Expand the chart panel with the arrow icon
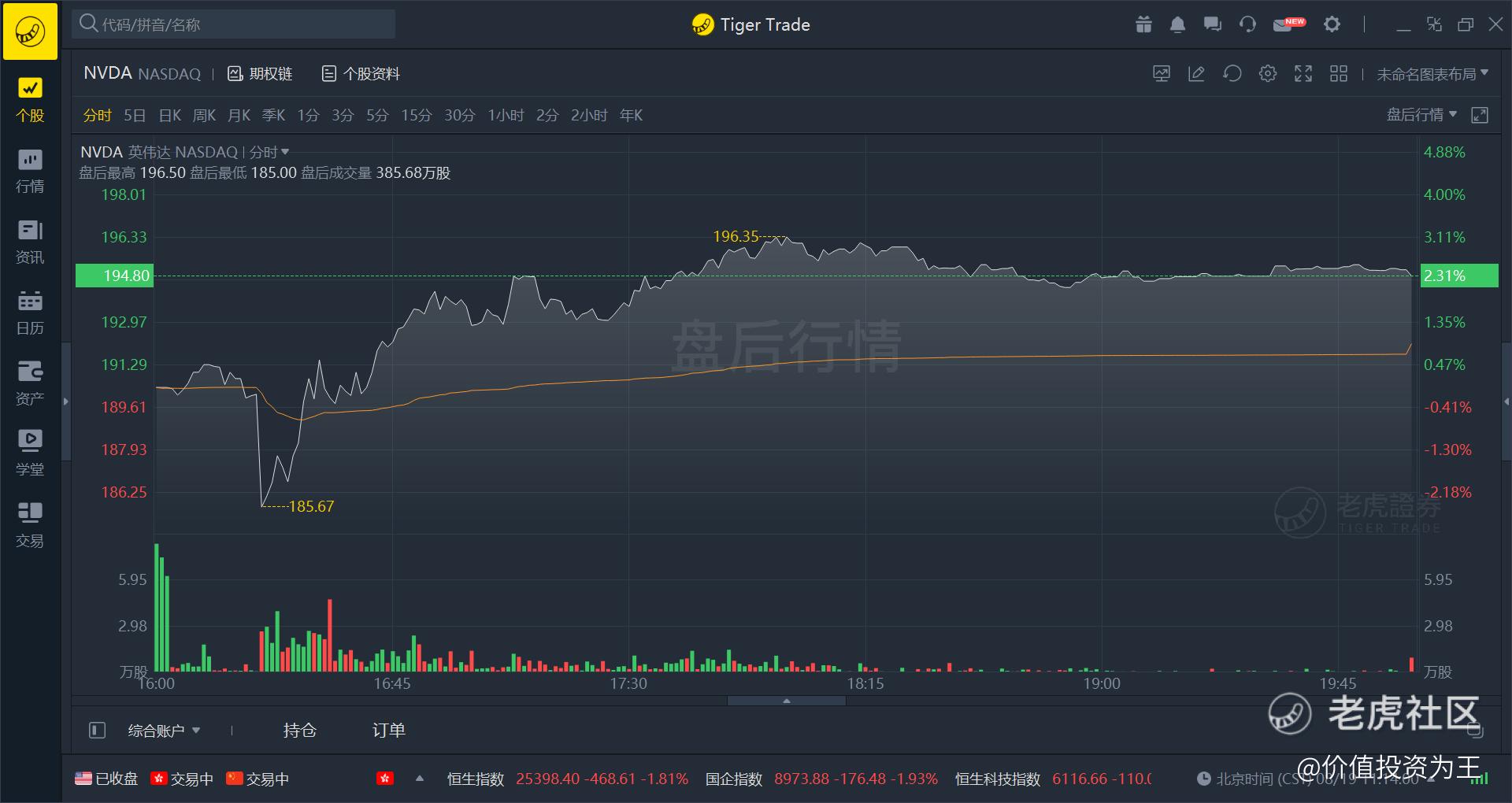Image resolution: width=1512 pixels, height=803 pixels. pos(1480,115)
